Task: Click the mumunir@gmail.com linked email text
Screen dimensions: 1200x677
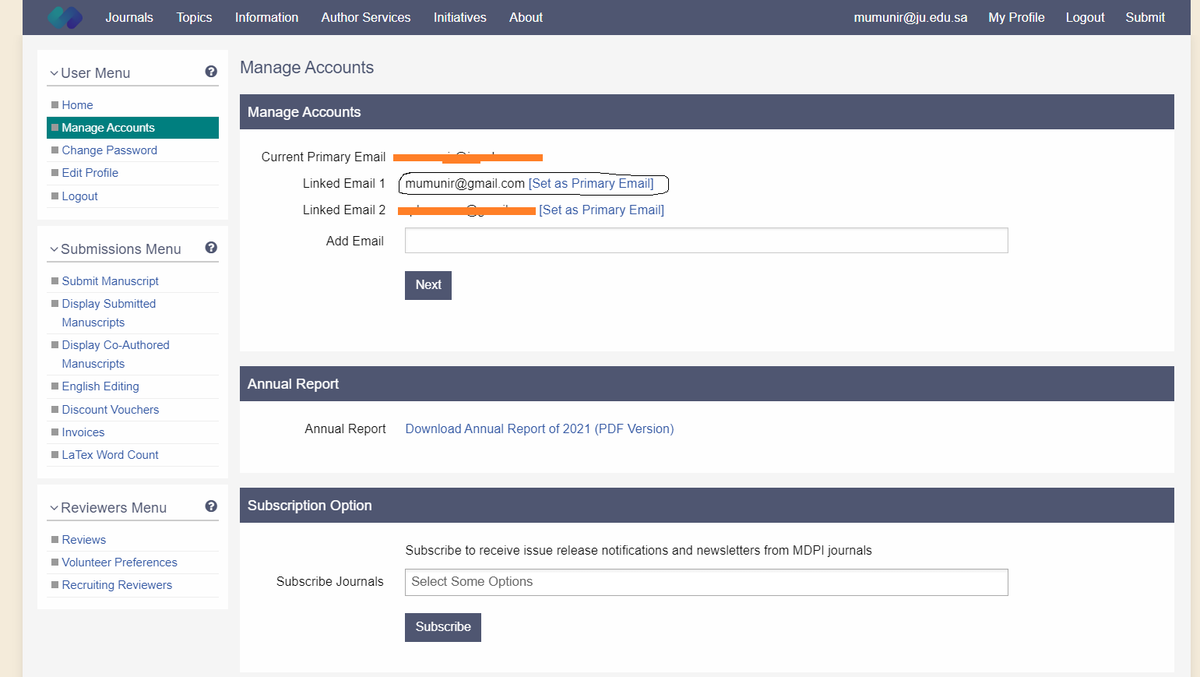Action: click(x=465, y=184)
